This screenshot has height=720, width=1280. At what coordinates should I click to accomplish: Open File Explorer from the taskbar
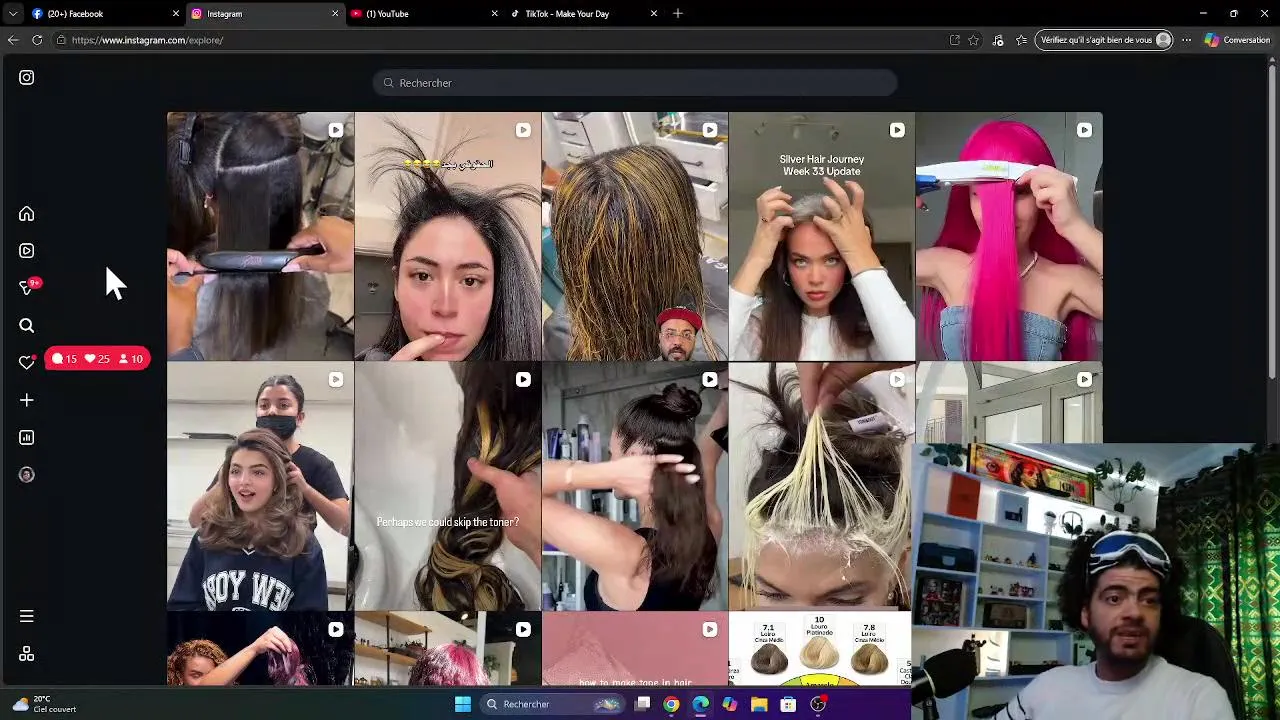click(759, 704)
